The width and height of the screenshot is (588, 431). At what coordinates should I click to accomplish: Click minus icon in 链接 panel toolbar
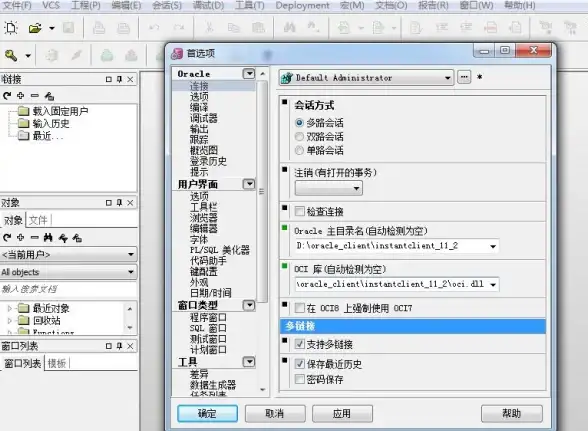coord(34,96)
